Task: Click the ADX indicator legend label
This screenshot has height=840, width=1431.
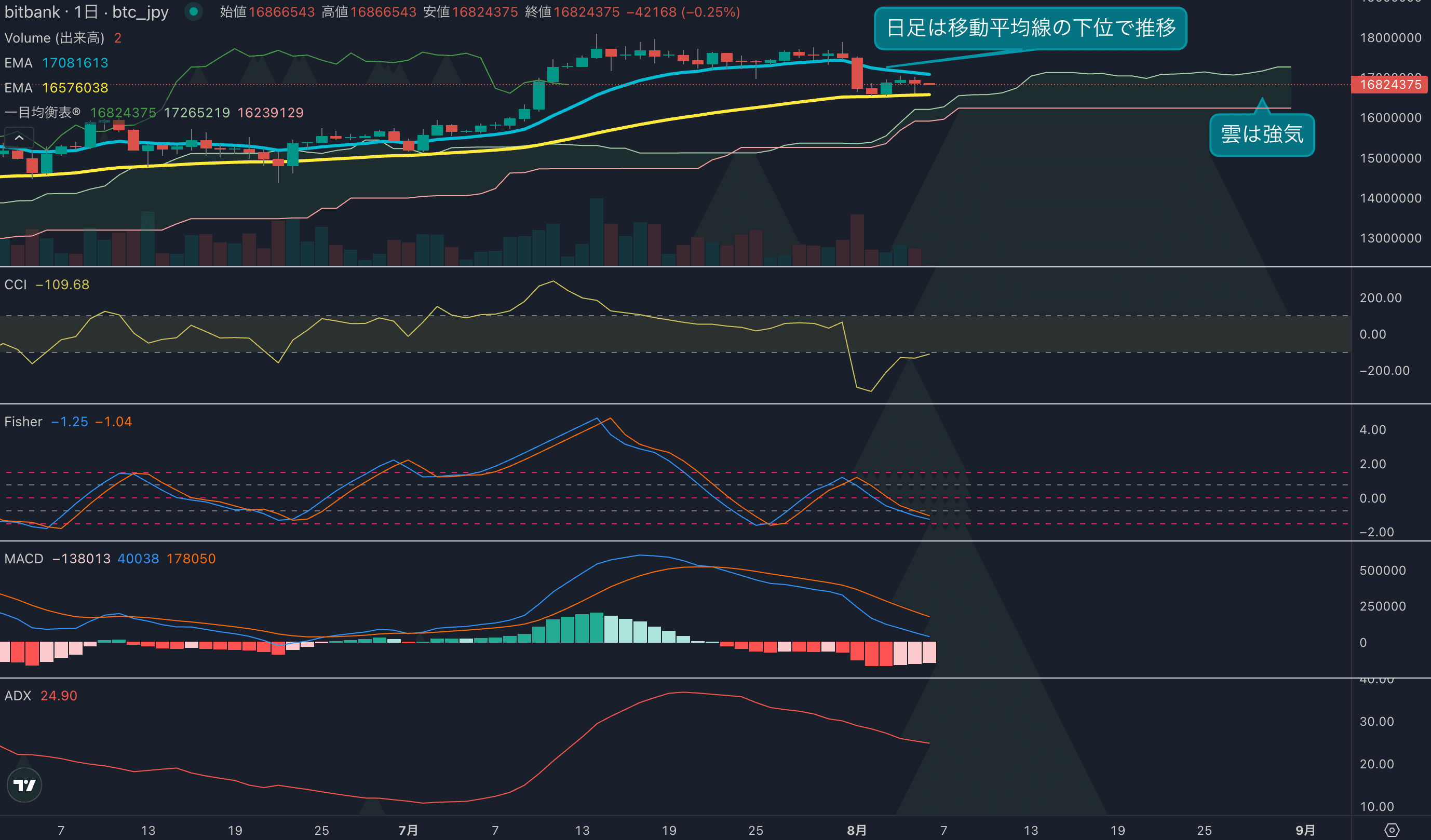Action: 18,696
